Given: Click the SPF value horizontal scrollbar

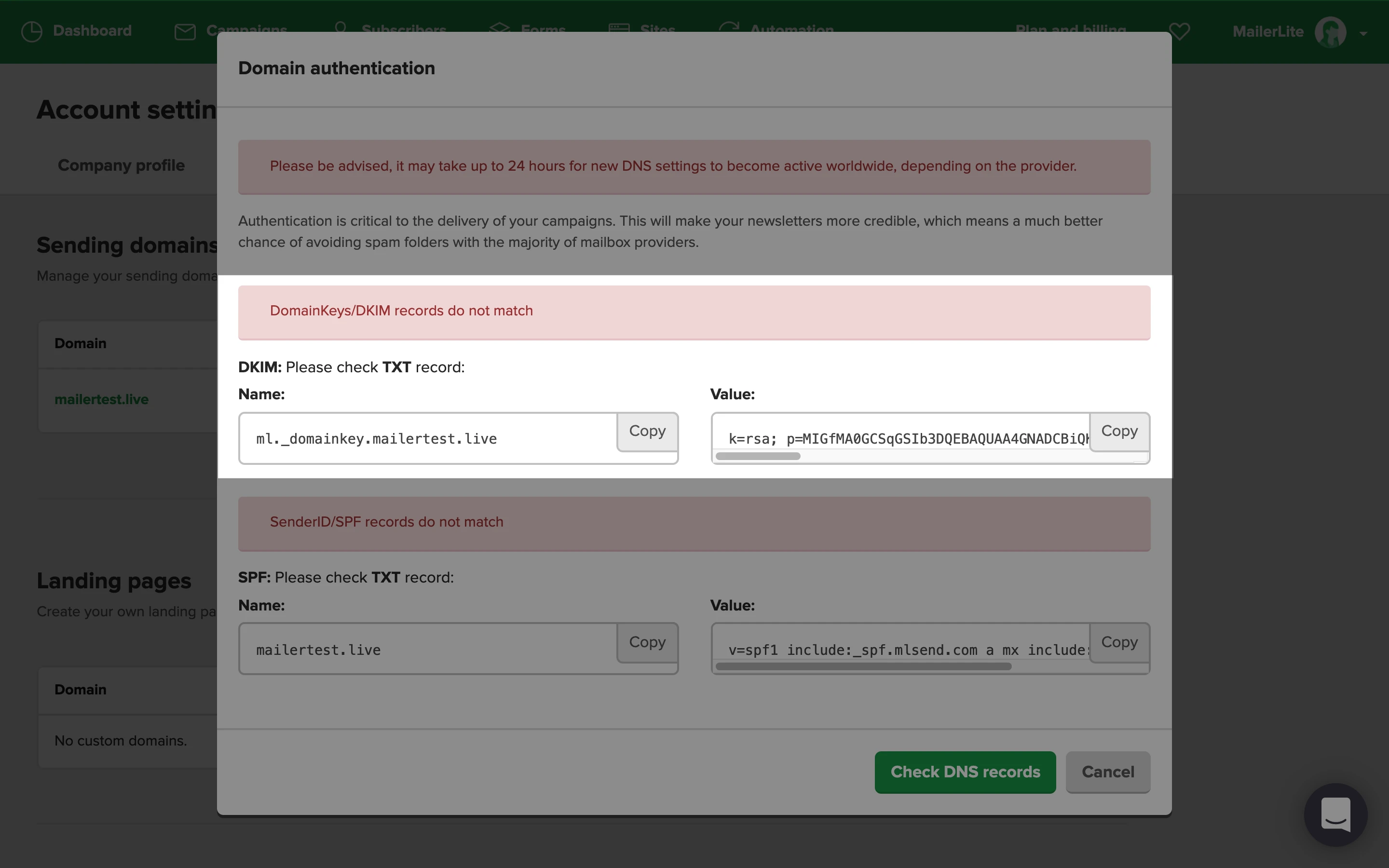Looking at the screenshot, I should coord(863,666).
